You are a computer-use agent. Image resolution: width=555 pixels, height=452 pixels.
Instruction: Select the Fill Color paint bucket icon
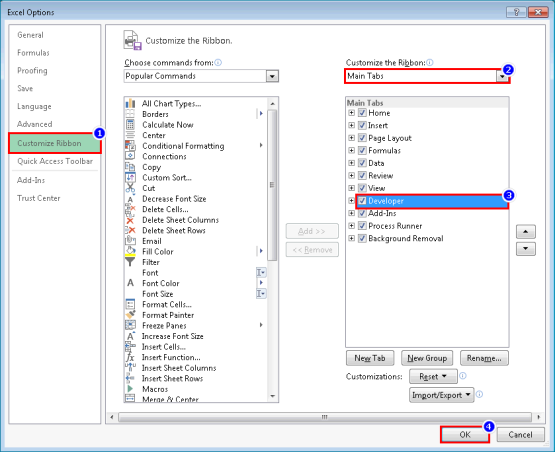130,251
